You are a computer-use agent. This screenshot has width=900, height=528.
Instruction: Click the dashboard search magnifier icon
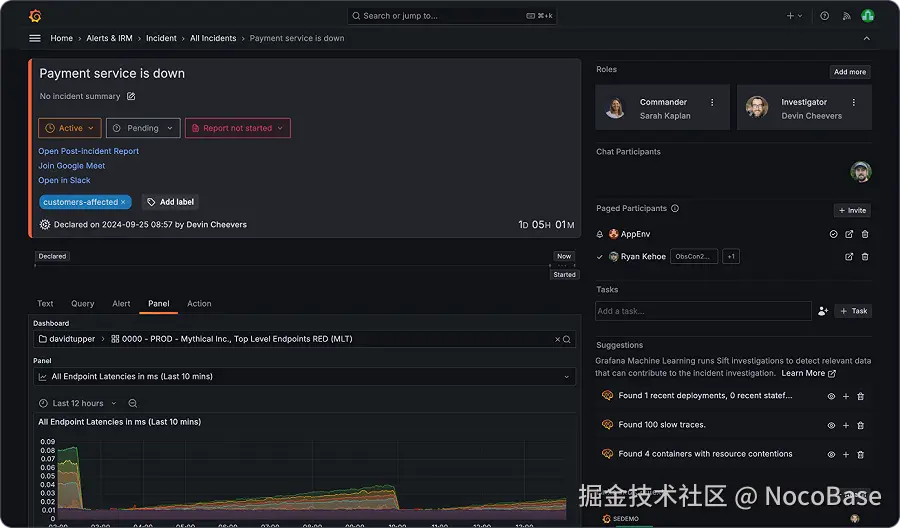pos(567,339)
